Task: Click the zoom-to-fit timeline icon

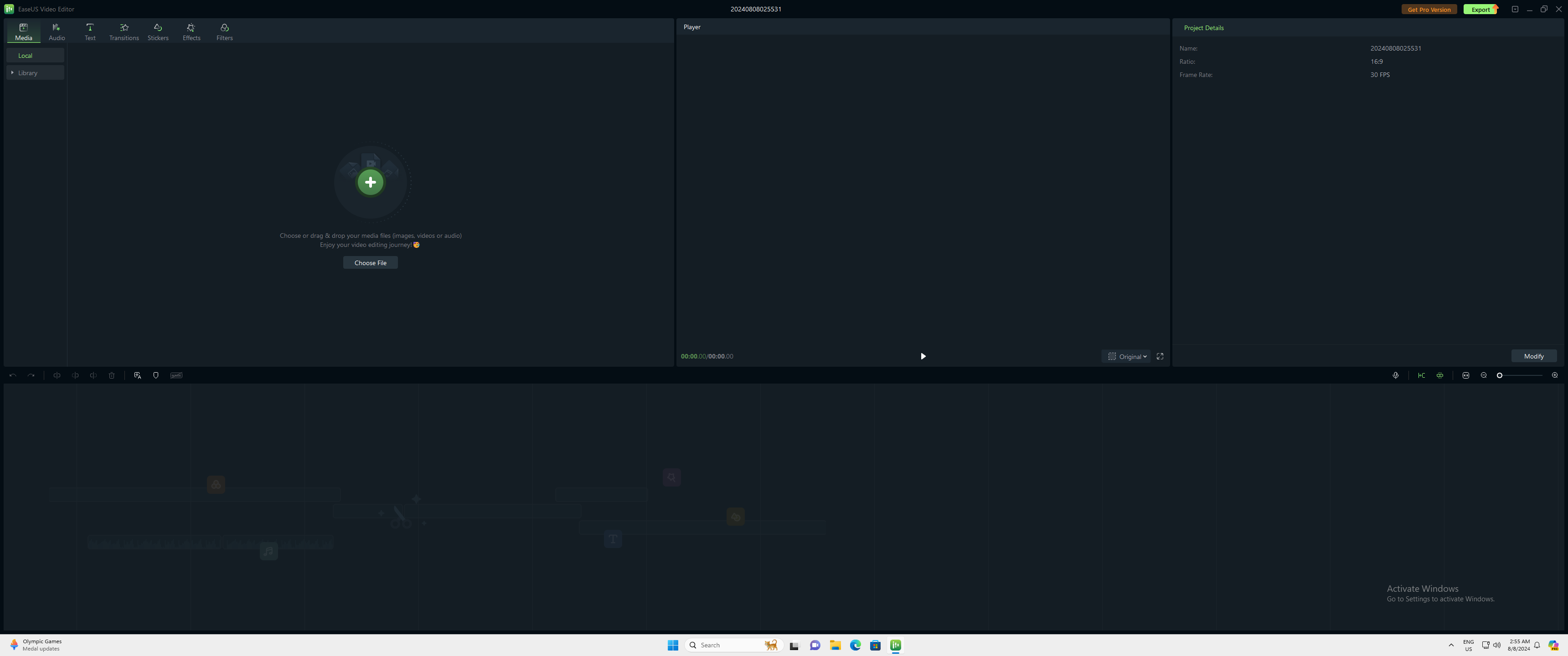Action: pos(1466,375)
